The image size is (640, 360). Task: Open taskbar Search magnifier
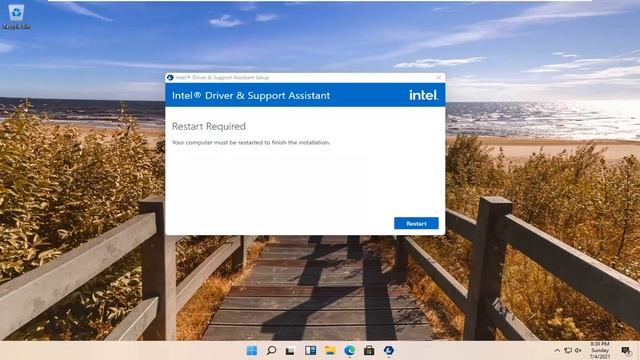[271, 350]
